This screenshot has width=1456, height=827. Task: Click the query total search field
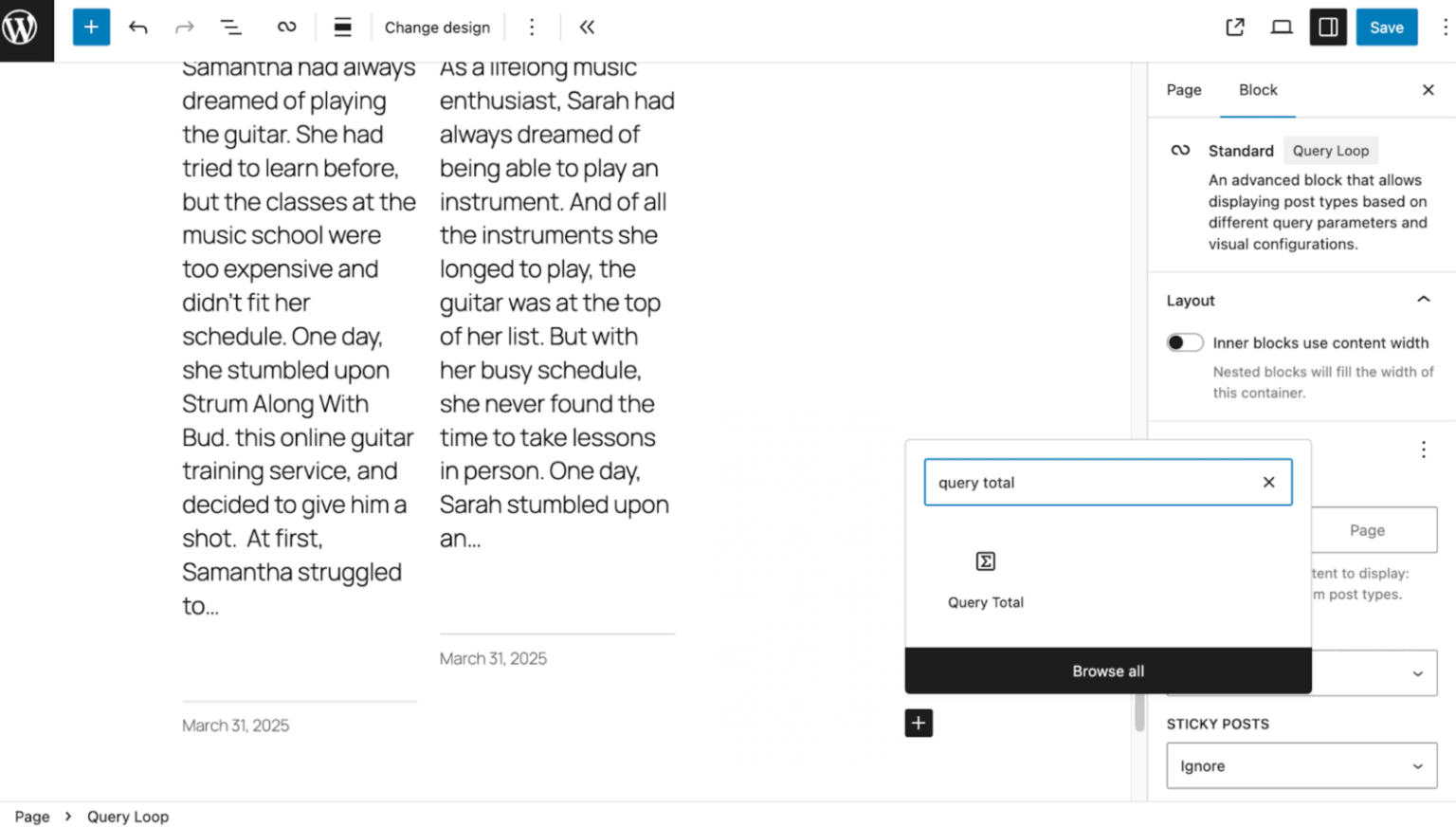point(1090,483)
